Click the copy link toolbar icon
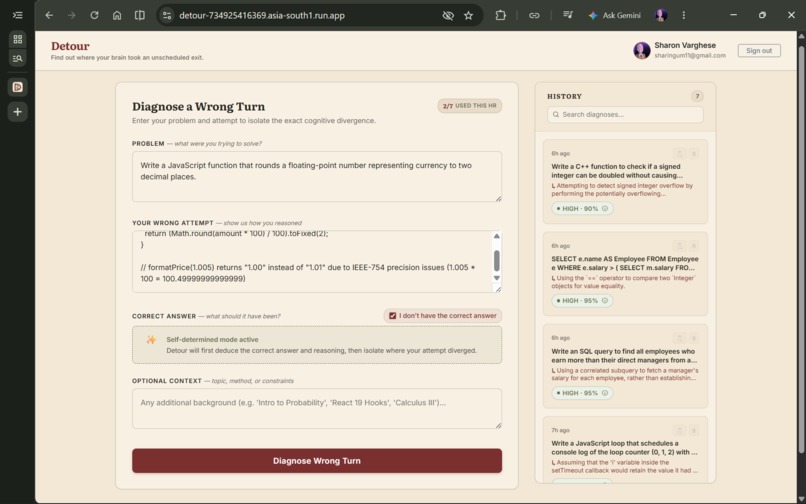The image size is (806, 504). click(x=534, y=15)
